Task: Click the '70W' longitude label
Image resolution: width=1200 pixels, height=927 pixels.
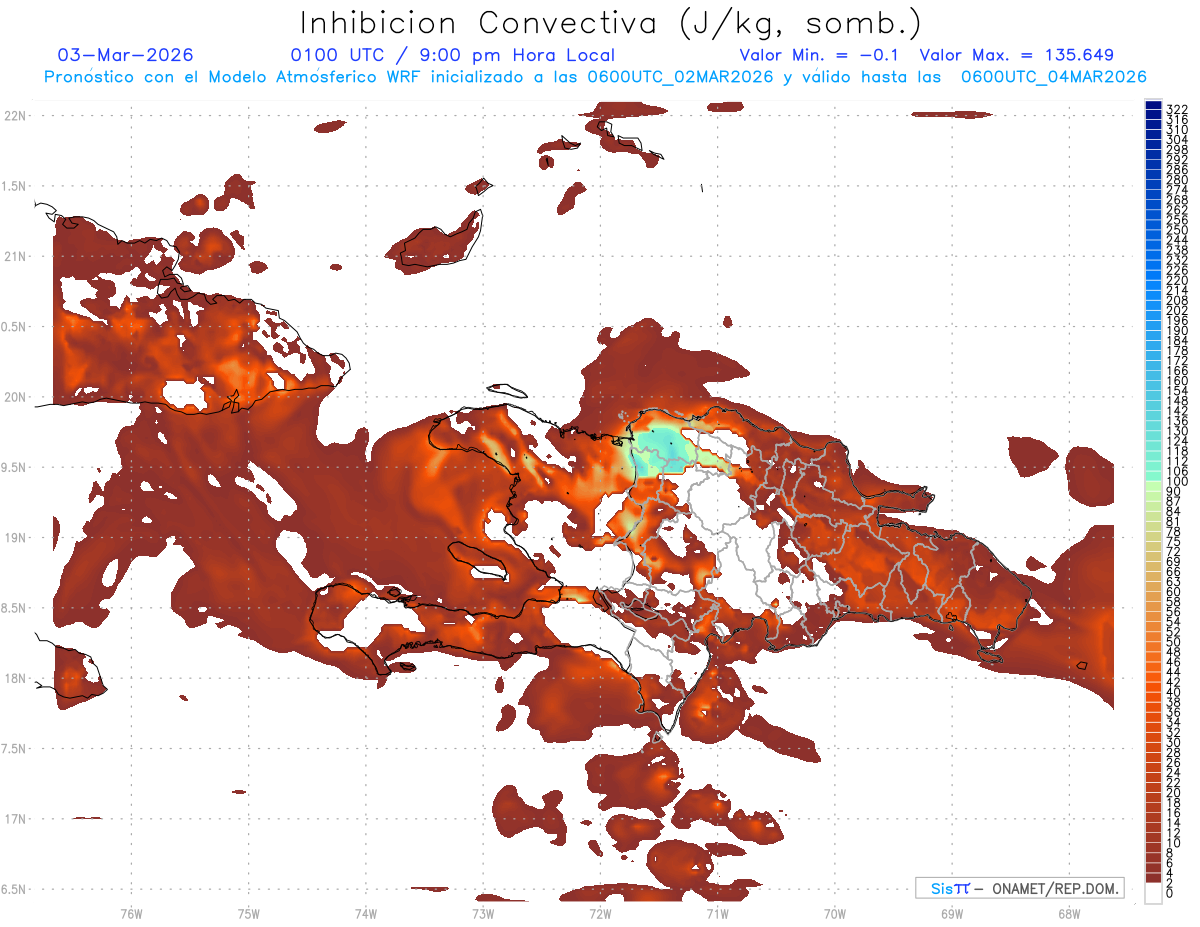Action: [x=835, y=913]
